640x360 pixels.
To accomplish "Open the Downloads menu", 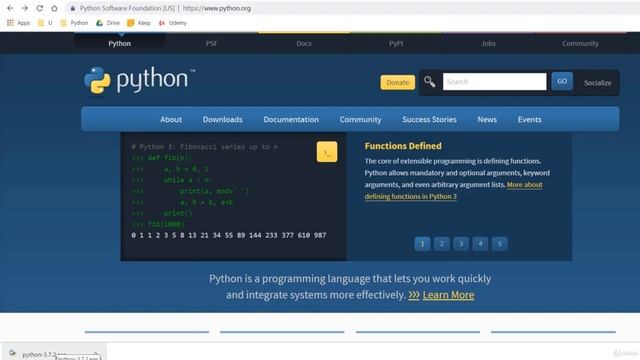I will pyautogui.click(x=222, y=120).
